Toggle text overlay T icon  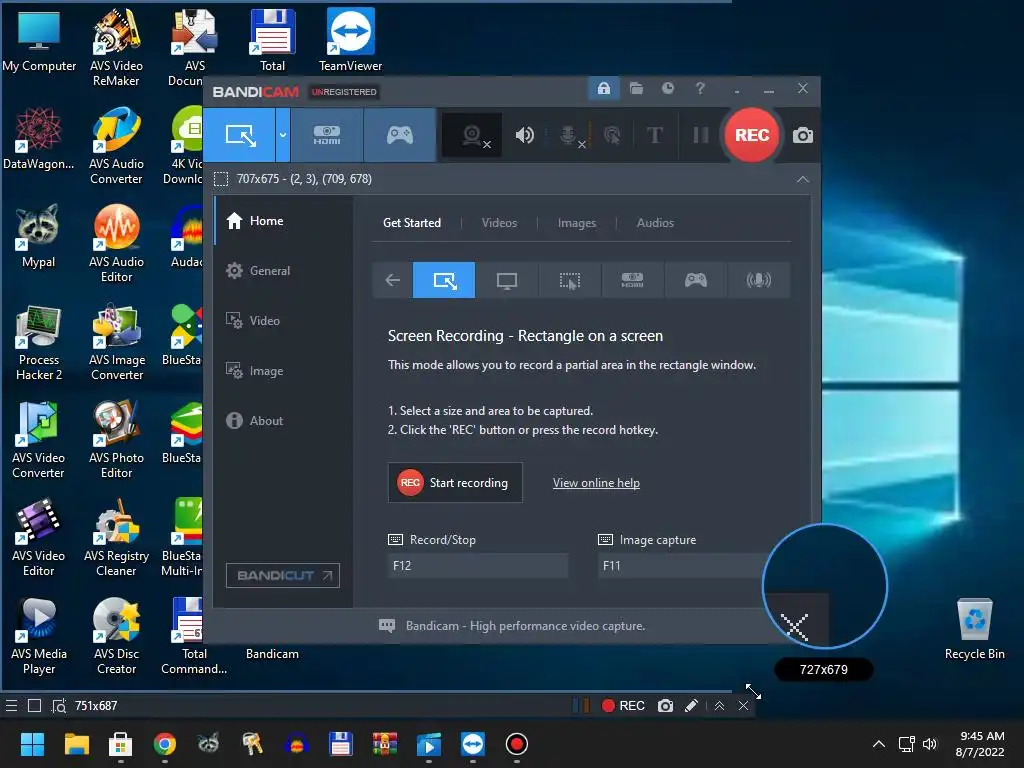[654, 135]
